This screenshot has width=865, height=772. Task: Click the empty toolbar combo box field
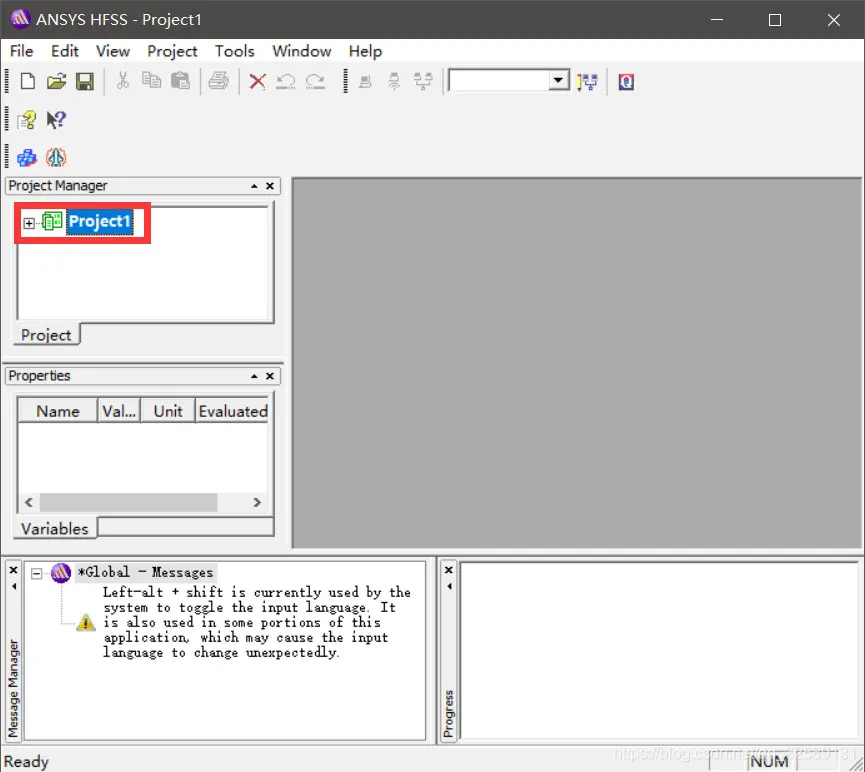[499, 81]
